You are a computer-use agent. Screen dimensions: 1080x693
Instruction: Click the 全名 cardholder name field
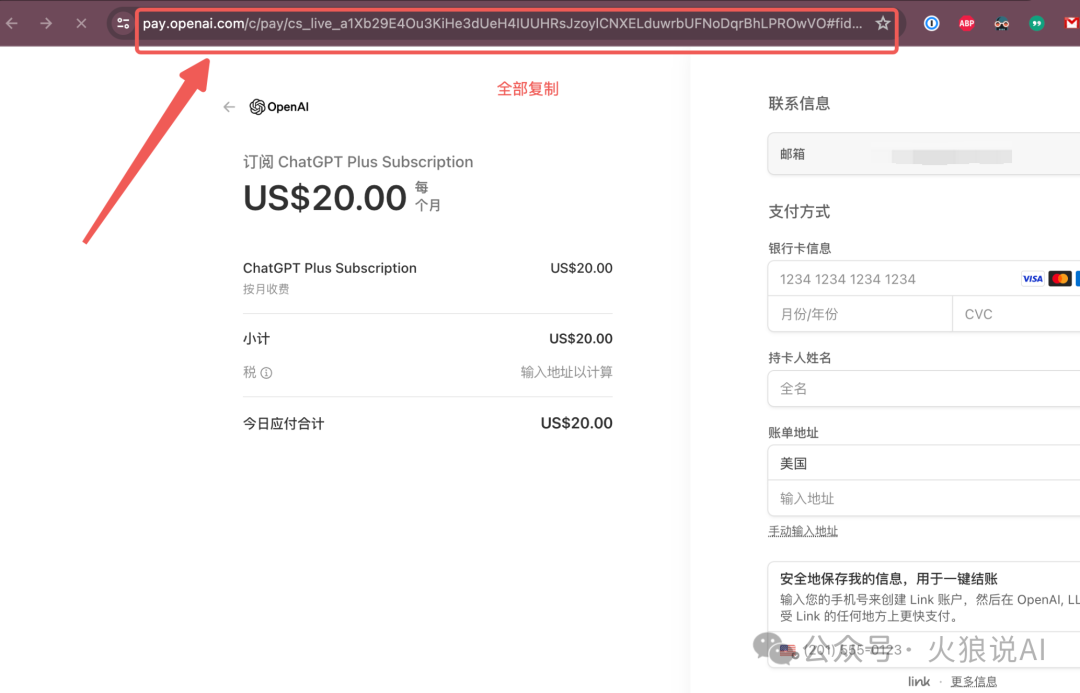pyautogui.click(x=920, y=389)
